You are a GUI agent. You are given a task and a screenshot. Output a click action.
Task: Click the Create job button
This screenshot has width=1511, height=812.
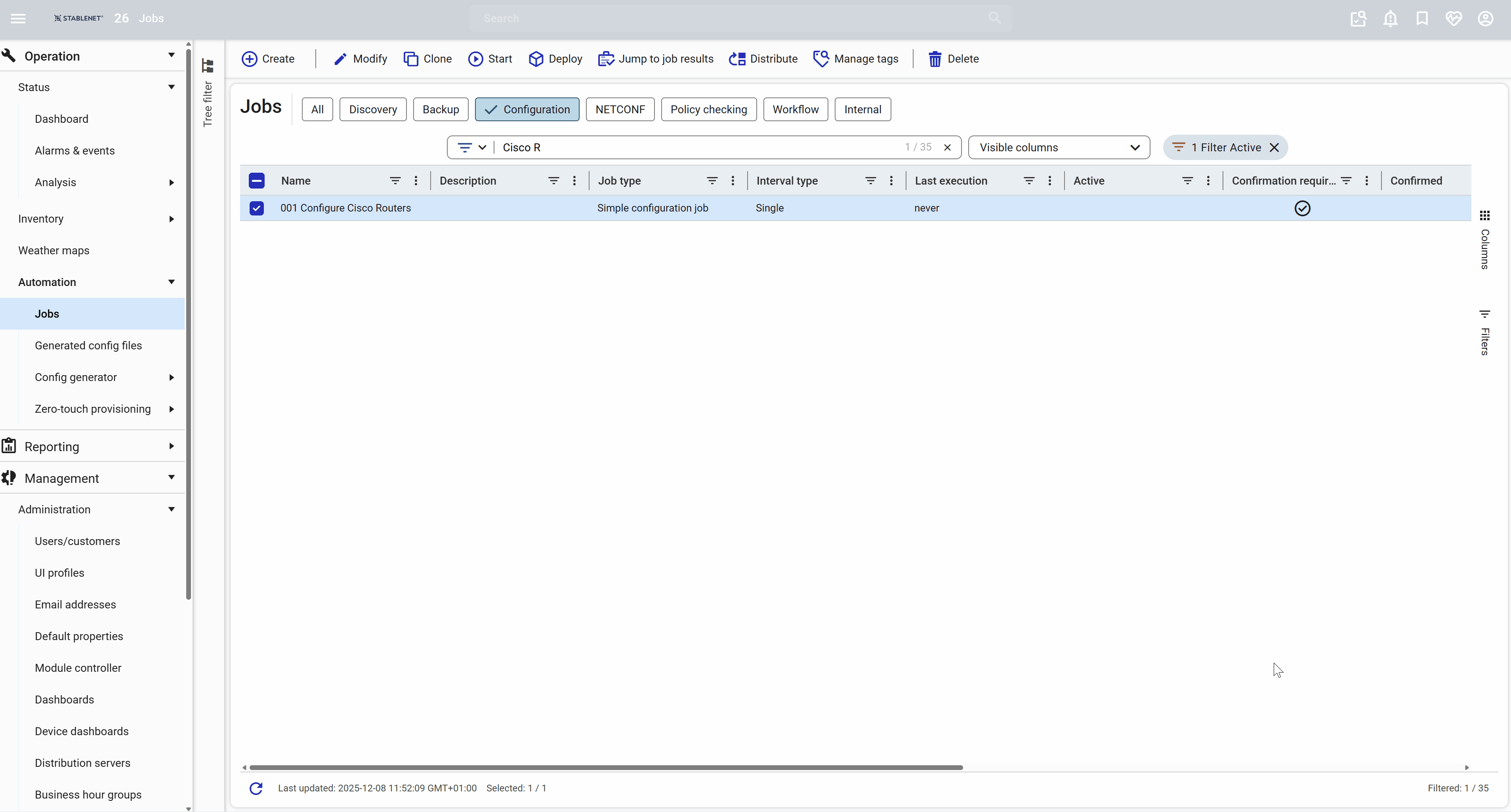click(268, 59)
